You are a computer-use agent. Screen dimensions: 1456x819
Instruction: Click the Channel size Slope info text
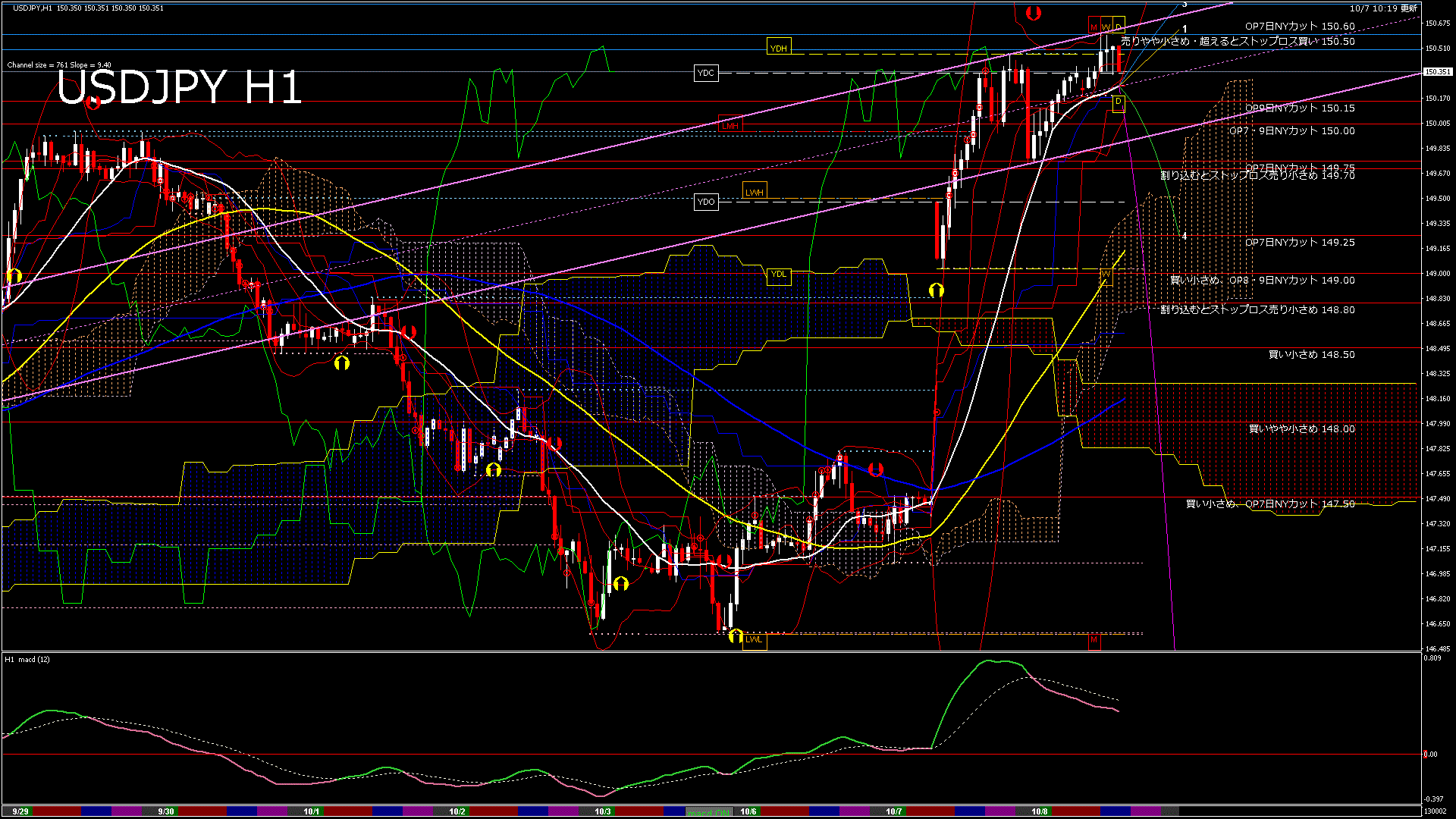pyautogui.click(x=59, y=65)
